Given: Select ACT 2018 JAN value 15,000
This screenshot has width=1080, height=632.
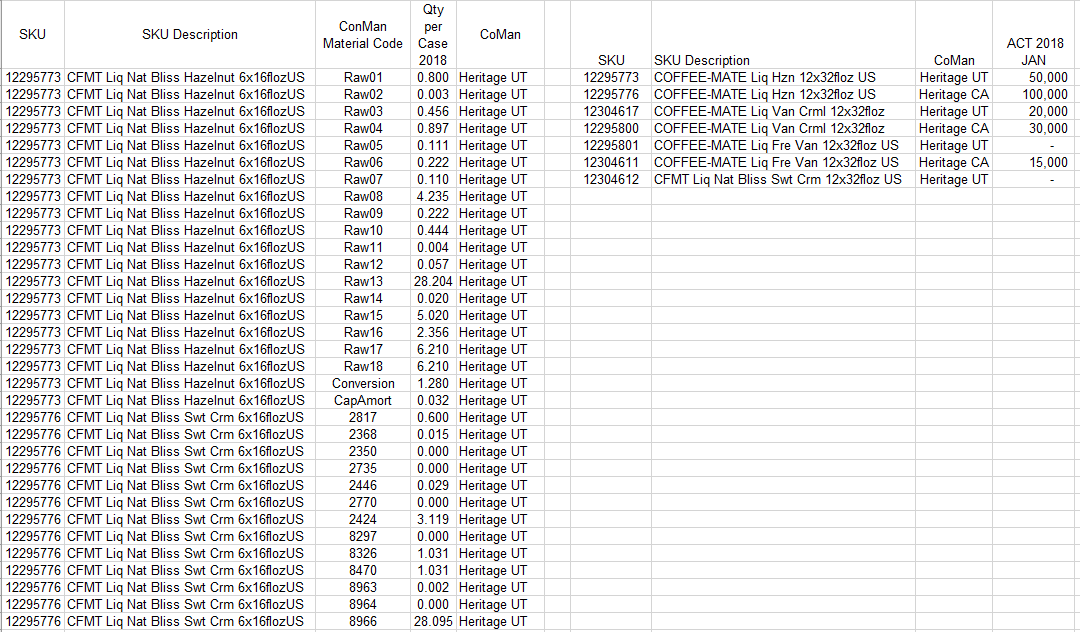Looking at the screenshot, I should point(1035,162).
